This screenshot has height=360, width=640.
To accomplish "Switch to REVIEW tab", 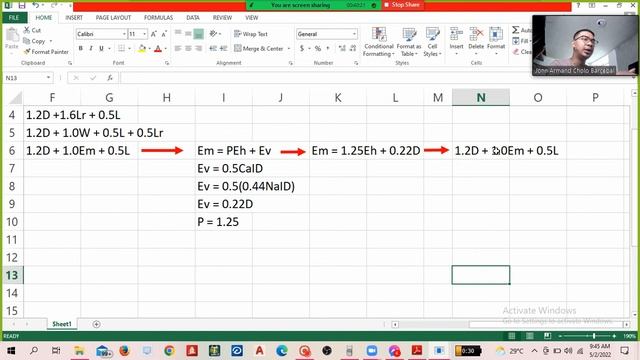I will pyautogui.click(x=222, y=18).
